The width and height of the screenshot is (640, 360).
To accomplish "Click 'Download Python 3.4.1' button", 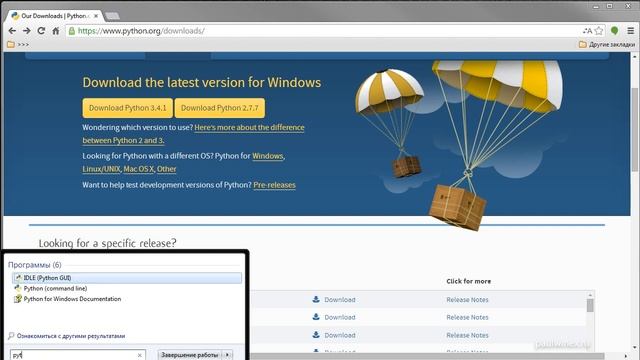I will click(x=128, y=108).
